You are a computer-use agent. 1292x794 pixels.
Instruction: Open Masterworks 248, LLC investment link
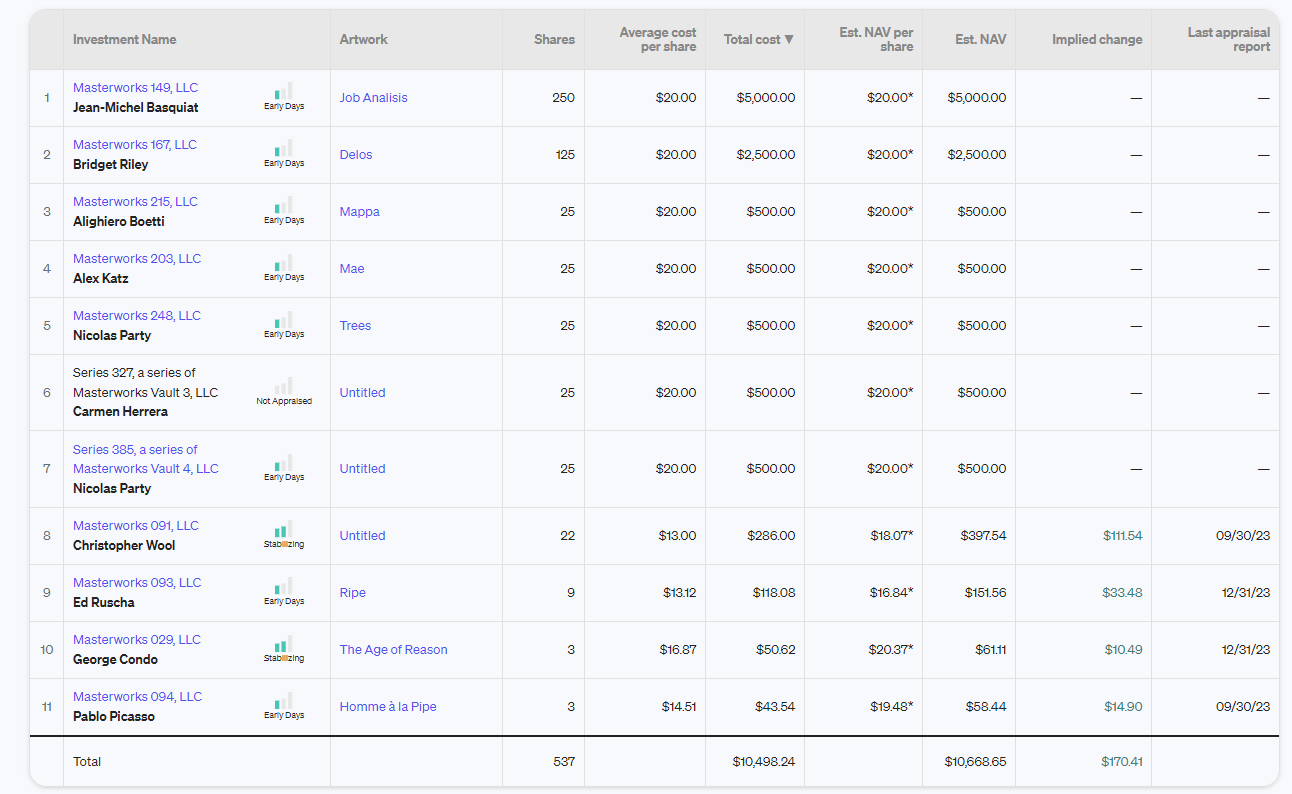(137, 315)
